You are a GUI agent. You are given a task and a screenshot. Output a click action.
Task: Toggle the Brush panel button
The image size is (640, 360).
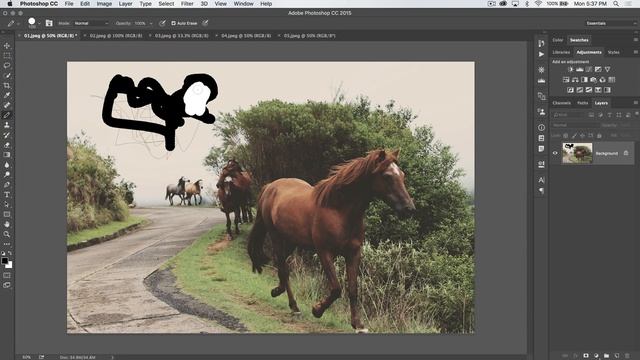pos(49,23)
